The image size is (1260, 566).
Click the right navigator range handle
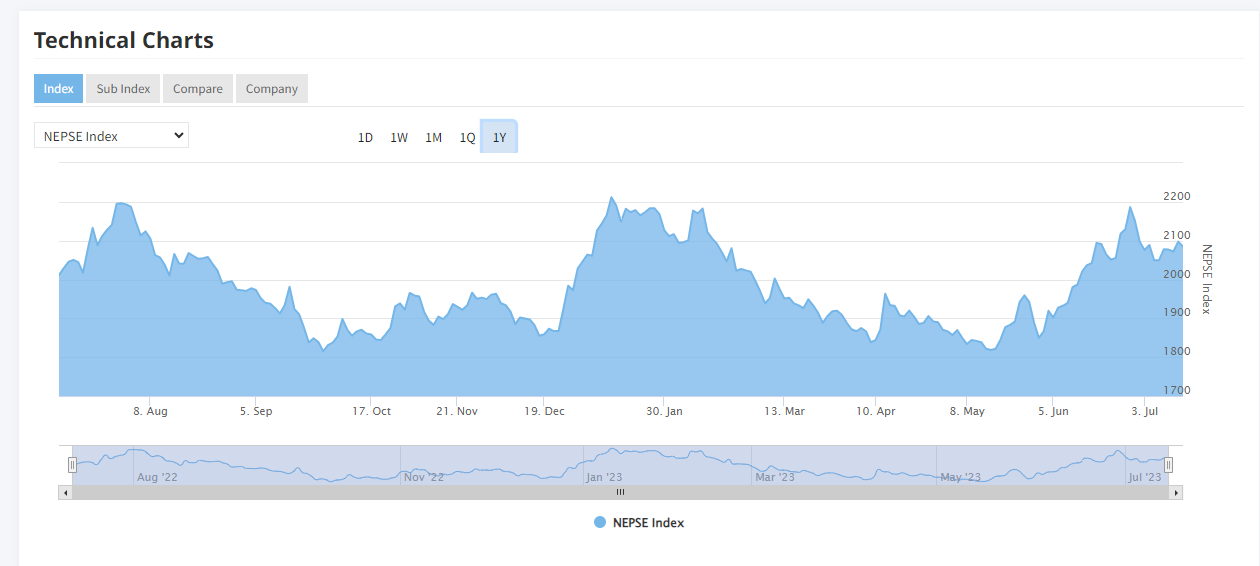click(x=1168, y=465)
